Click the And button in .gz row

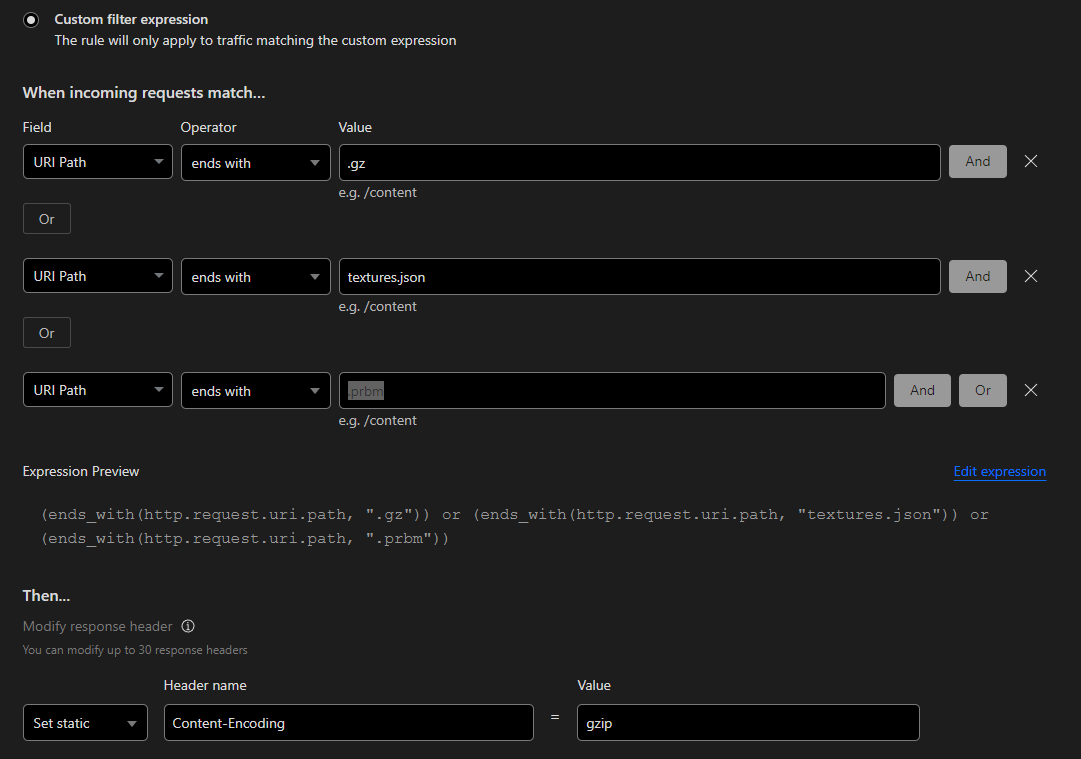coord(977,162)
